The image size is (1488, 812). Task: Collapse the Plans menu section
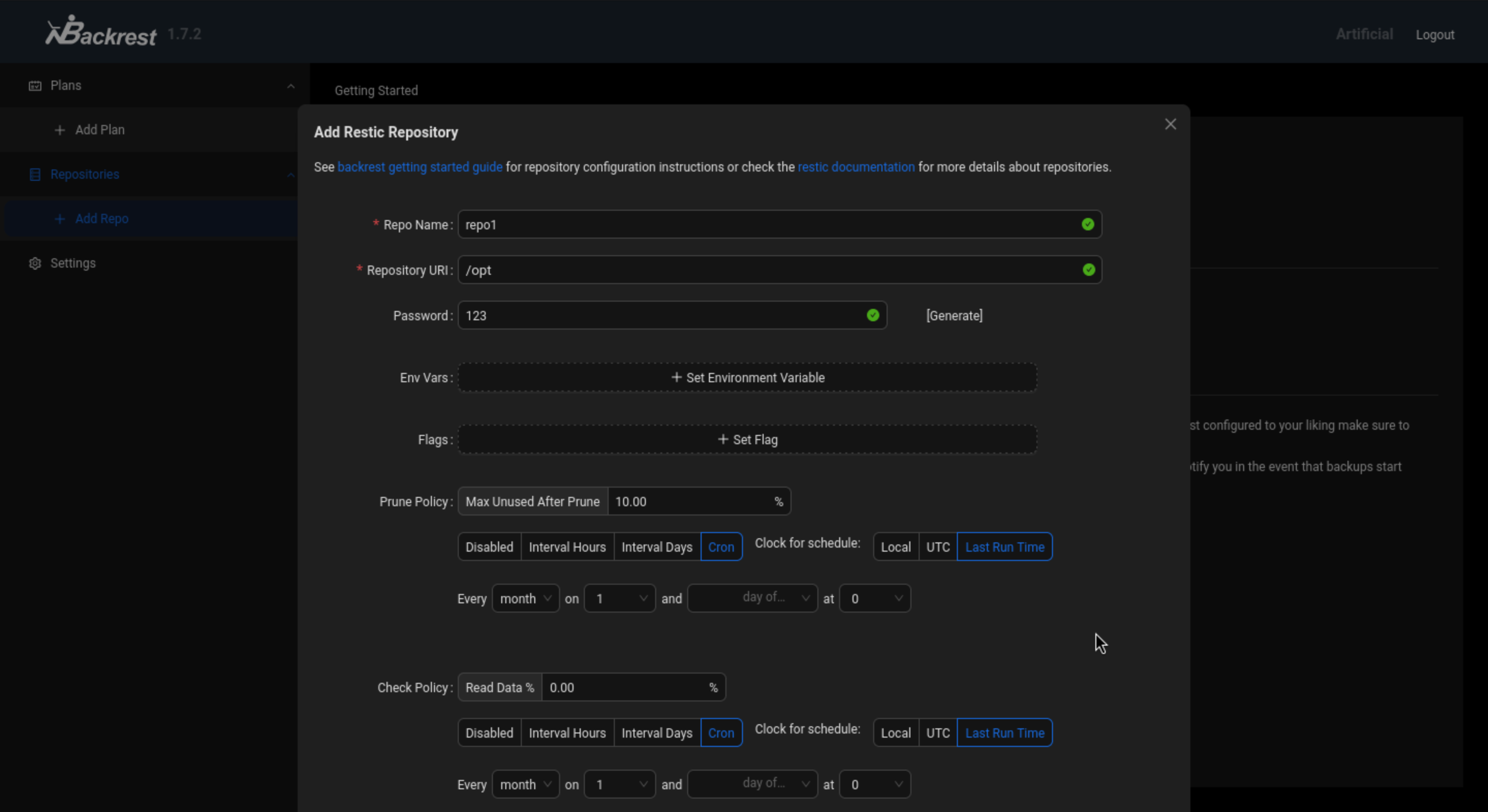[290, 86]
